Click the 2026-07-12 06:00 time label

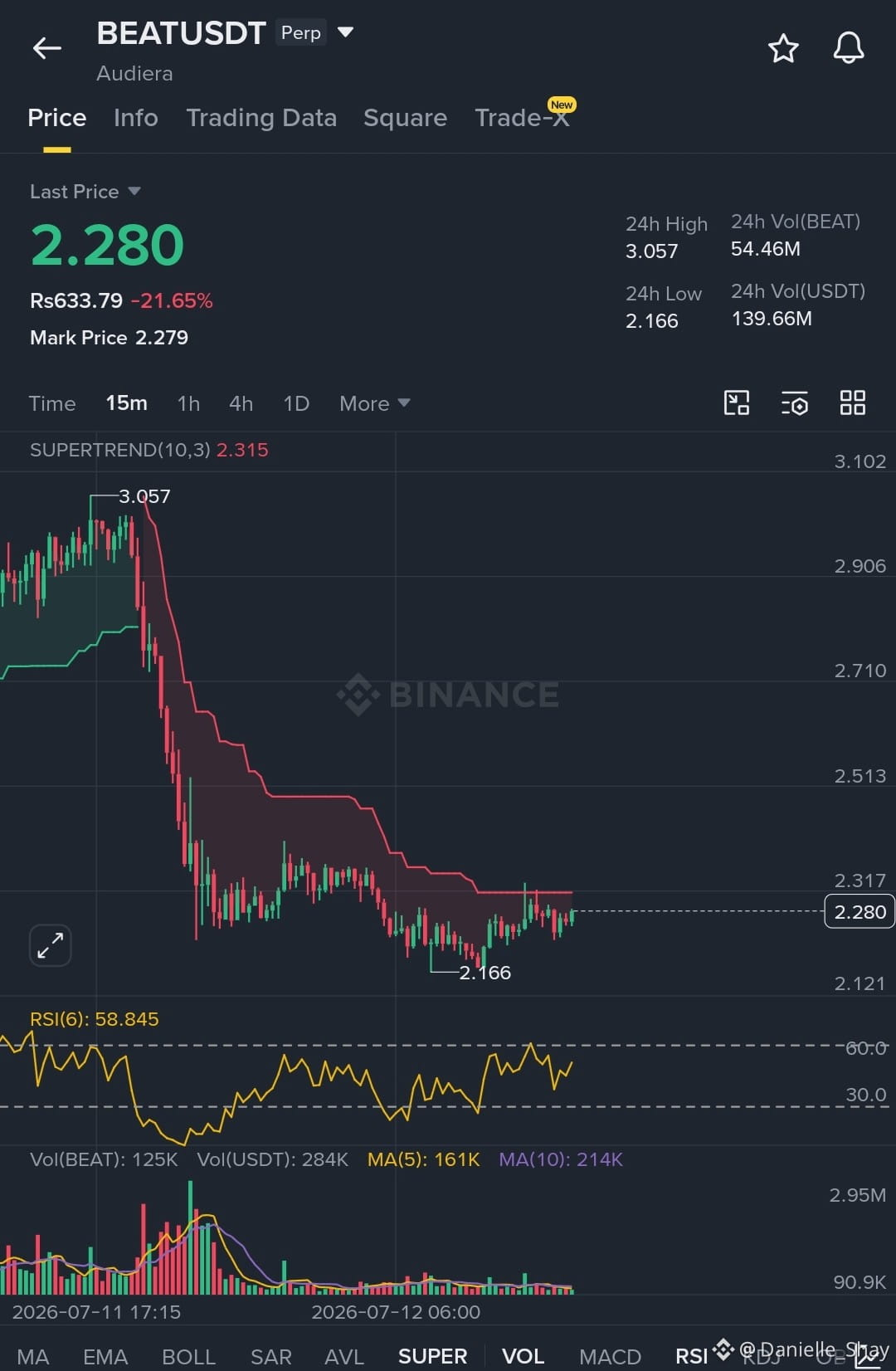coord(396,1312)
